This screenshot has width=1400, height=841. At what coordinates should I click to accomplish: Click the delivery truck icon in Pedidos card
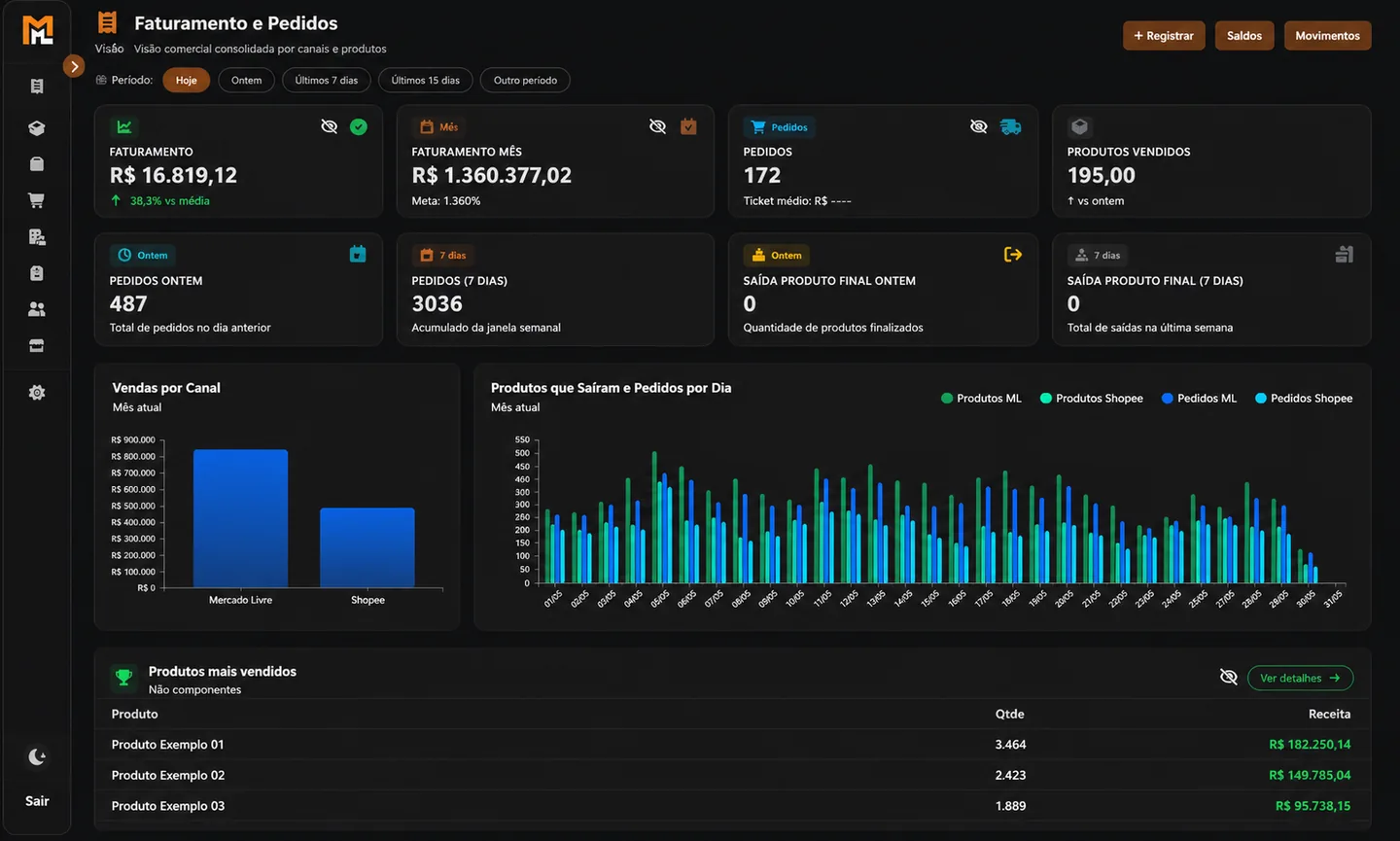[1011, 126]
